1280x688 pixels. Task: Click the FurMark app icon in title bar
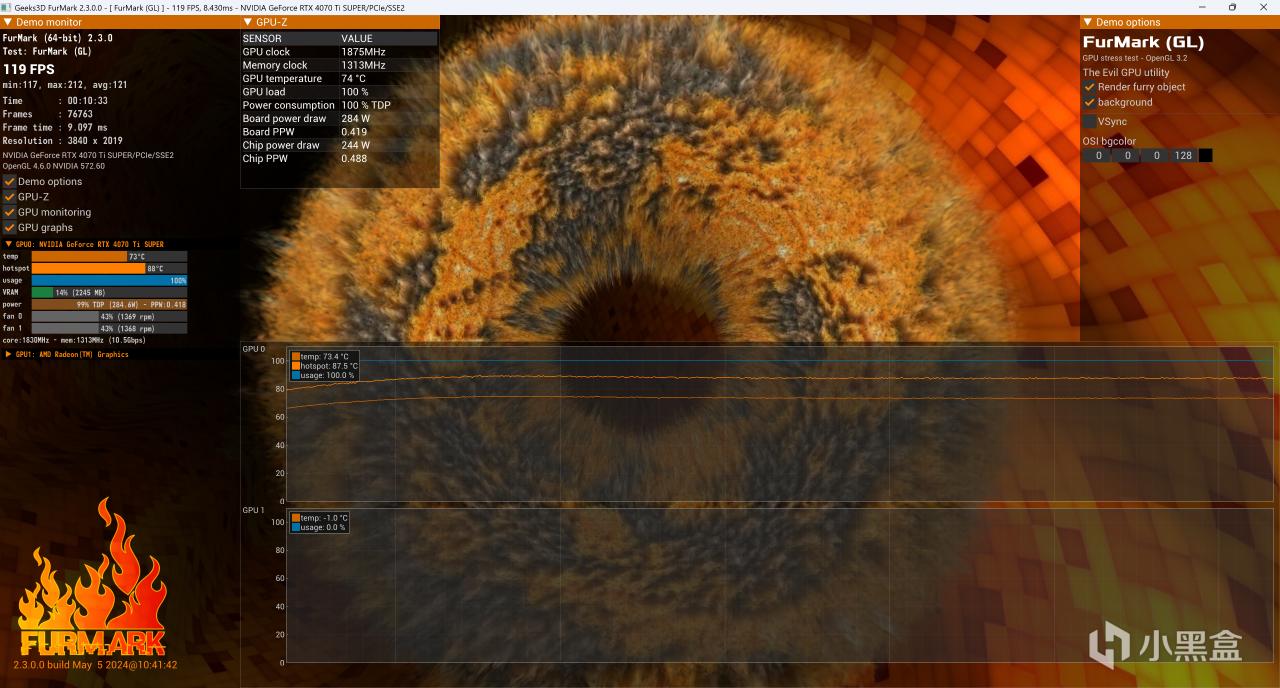pos(7,7)
